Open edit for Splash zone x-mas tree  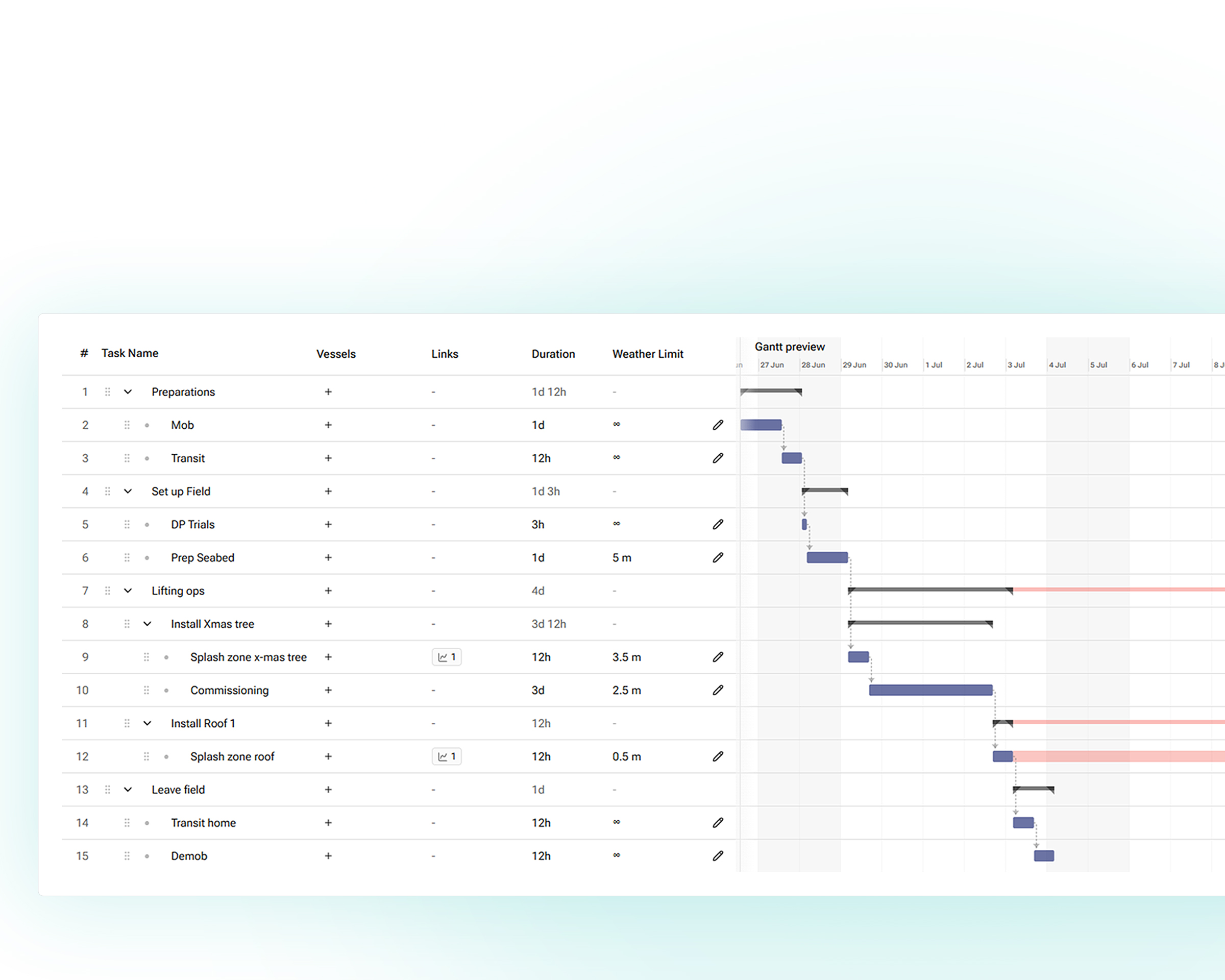click(x=718, y=657)
